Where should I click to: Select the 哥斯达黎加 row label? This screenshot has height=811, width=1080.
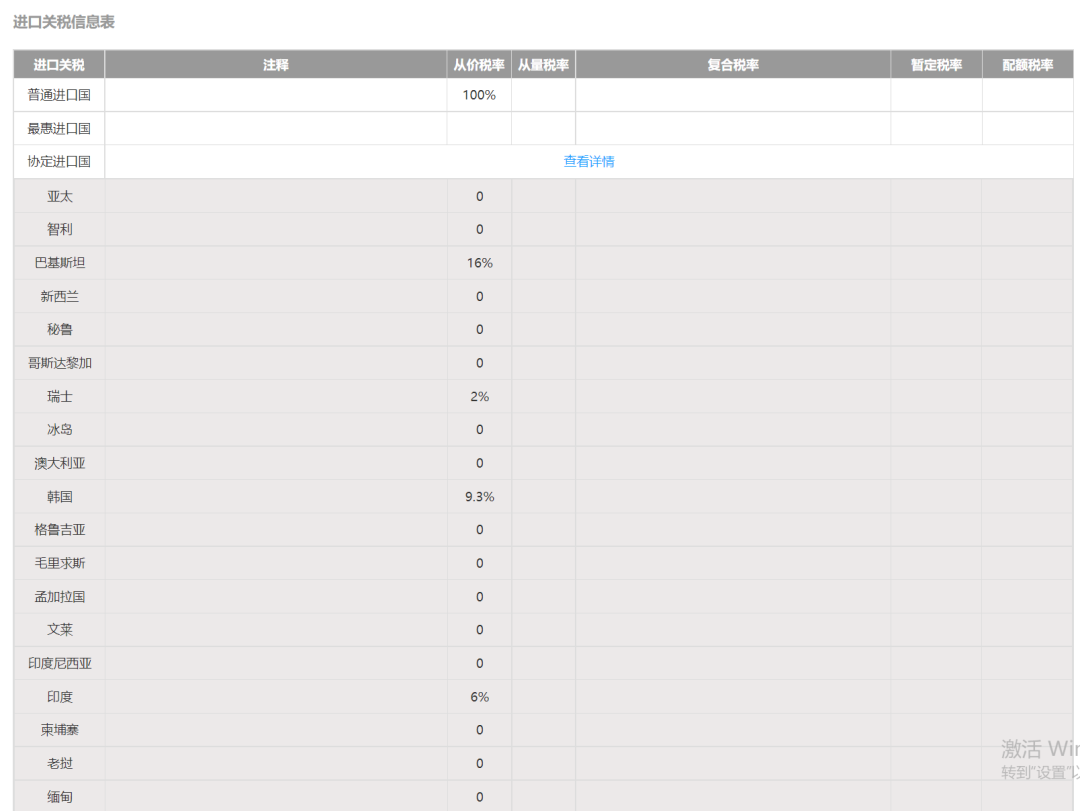coord(60,363)
